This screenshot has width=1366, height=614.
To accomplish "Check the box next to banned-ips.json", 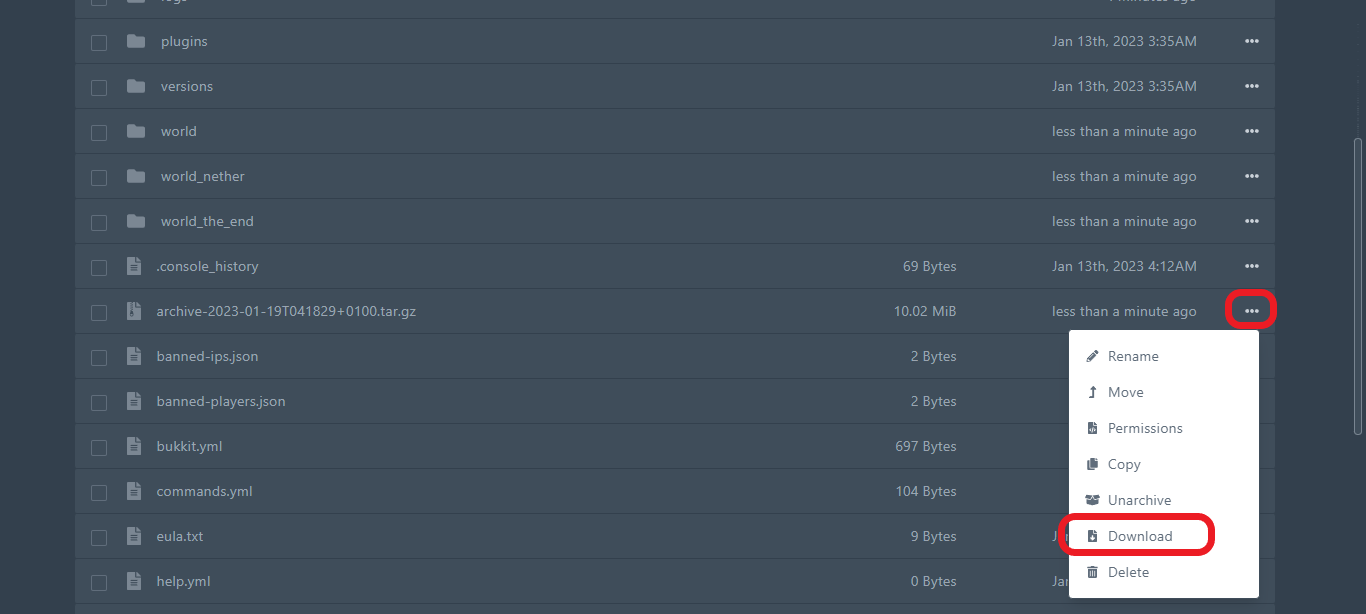I will click(x=99, y=357).
